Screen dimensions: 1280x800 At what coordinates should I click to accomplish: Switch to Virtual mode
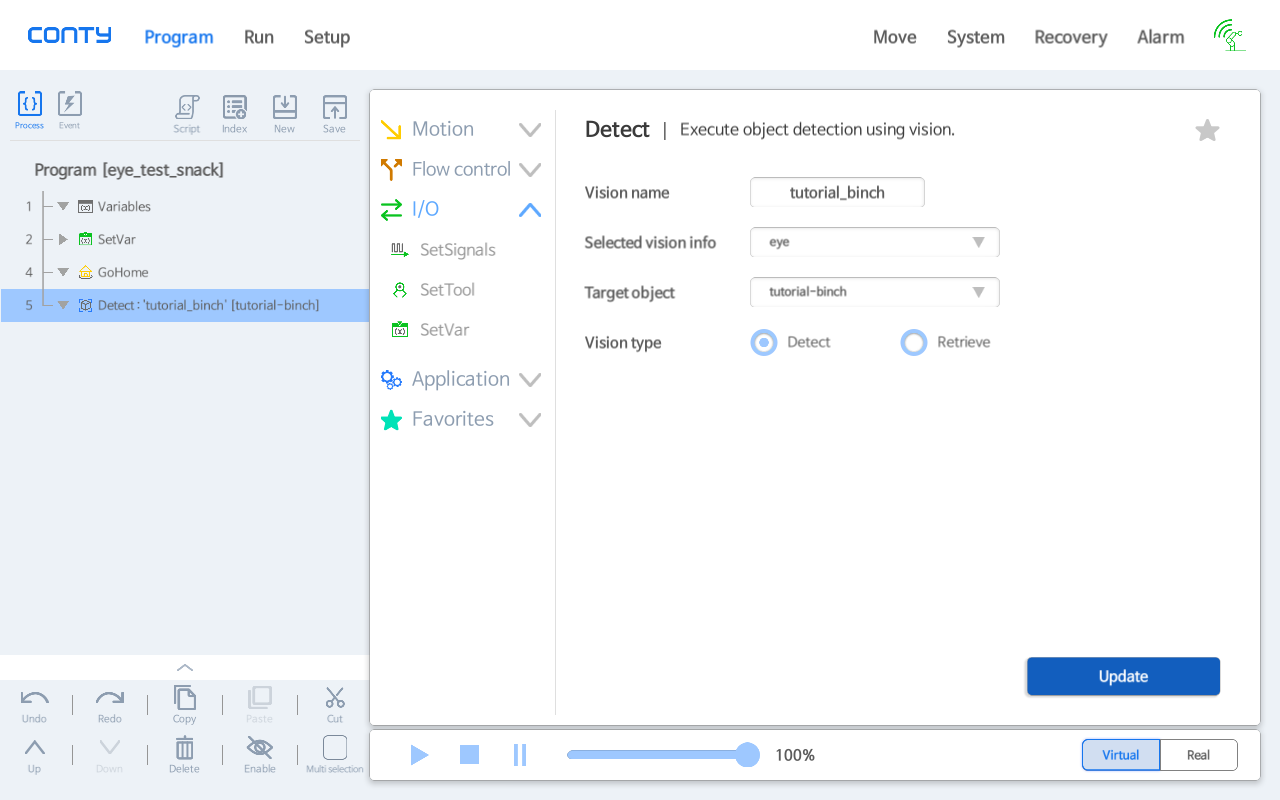(x=1121, y=755)
